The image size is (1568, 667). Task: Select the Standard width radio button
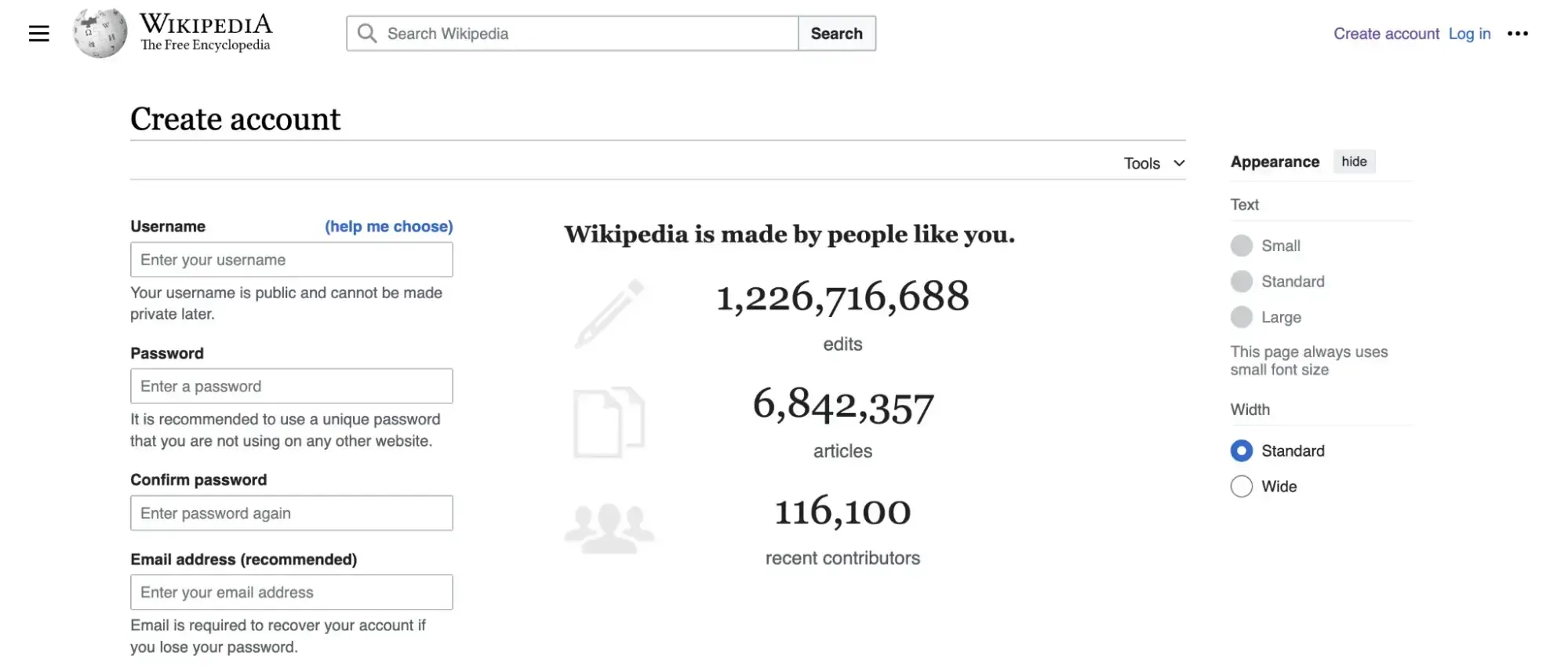click(x=1242, y=451)
